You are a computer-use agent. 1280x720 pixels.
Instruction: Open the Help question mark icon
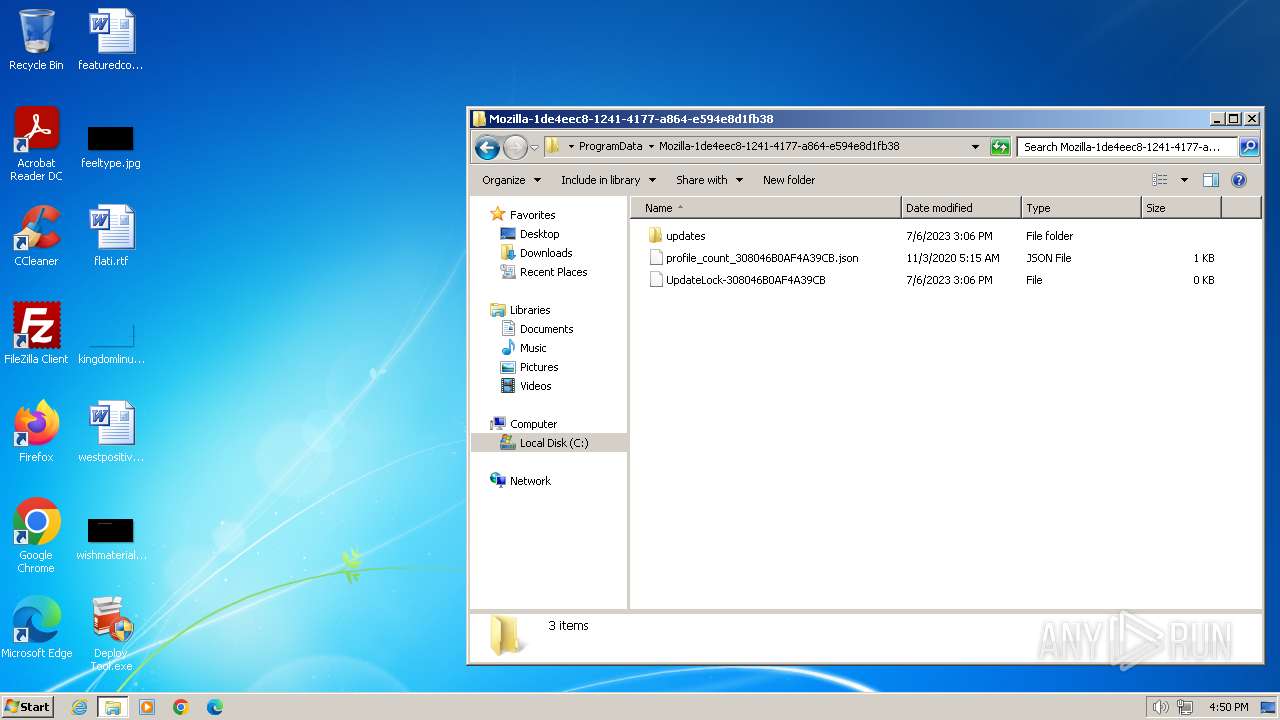(1239, 180)
